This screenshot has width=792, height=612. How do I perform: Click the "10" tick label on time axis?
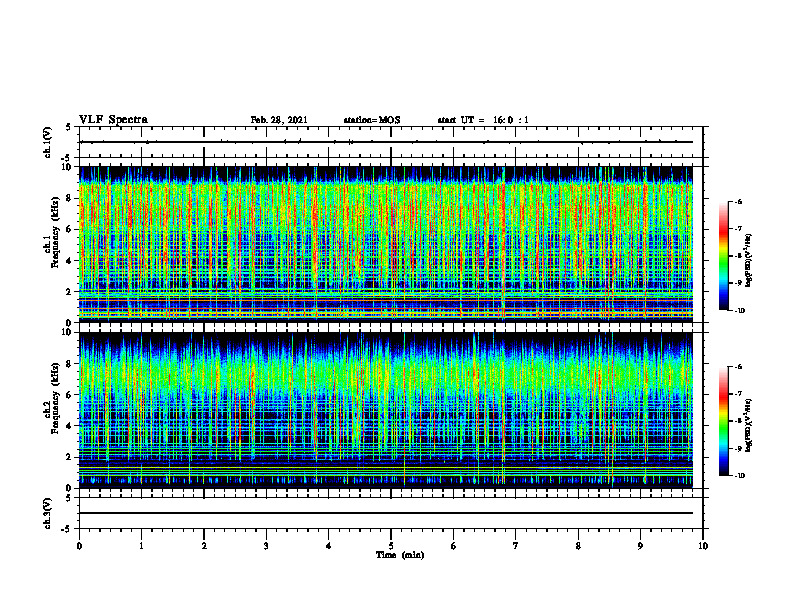(x=703, y=546)
